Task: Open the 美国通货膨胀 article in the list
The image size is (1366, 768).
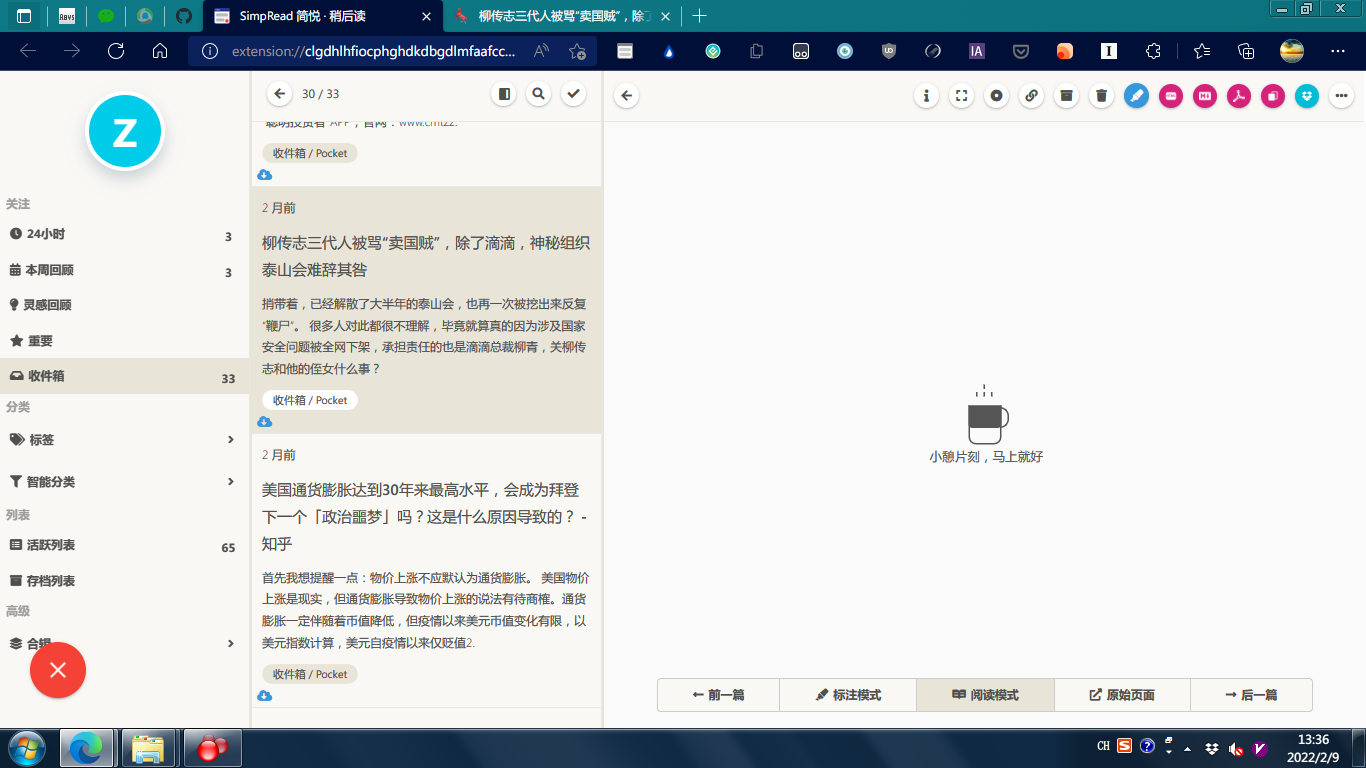Action: (x=426, y=571)
